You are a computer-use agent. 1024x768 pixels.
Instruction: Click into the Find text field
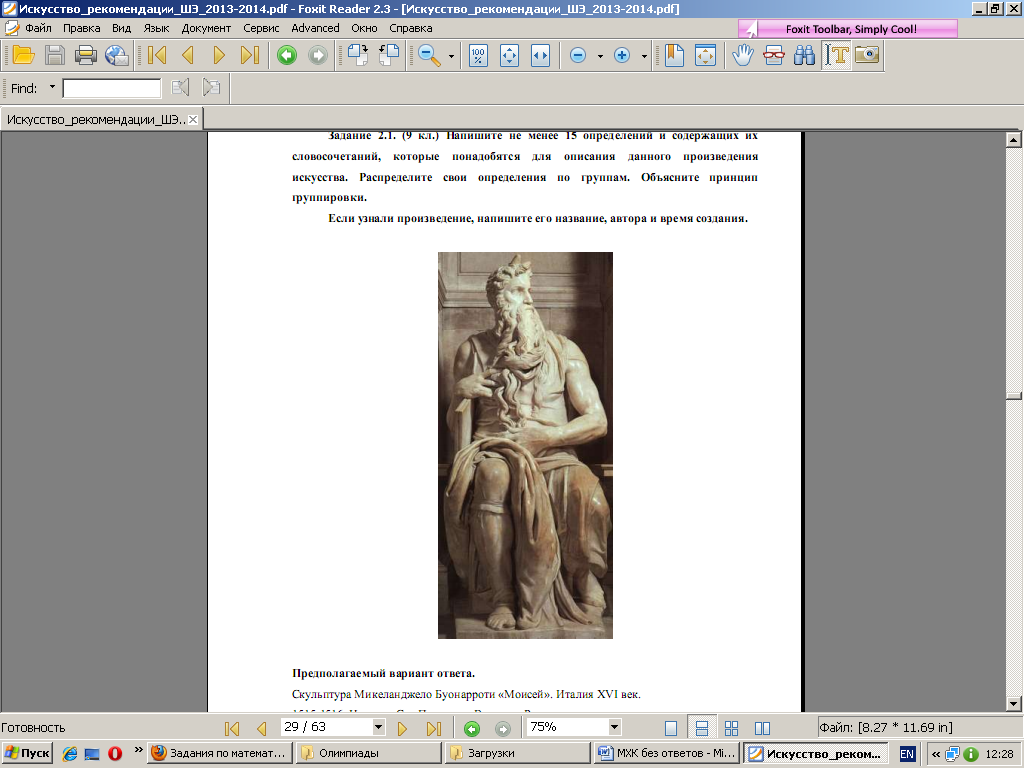pyautogui.click(x=112, y=88)
